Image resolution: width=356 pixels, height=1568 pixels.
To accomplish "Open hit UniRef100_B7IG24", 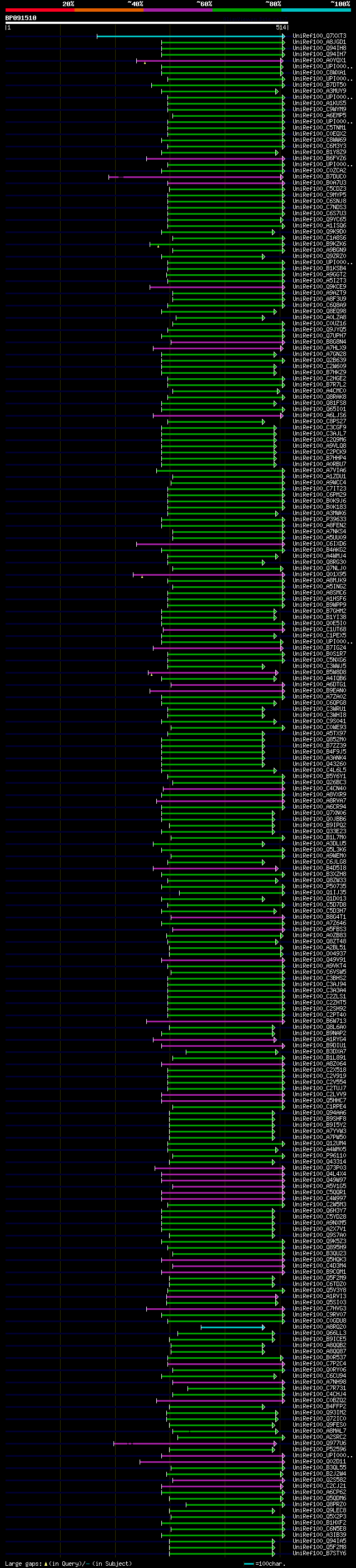I will point(319,647).
